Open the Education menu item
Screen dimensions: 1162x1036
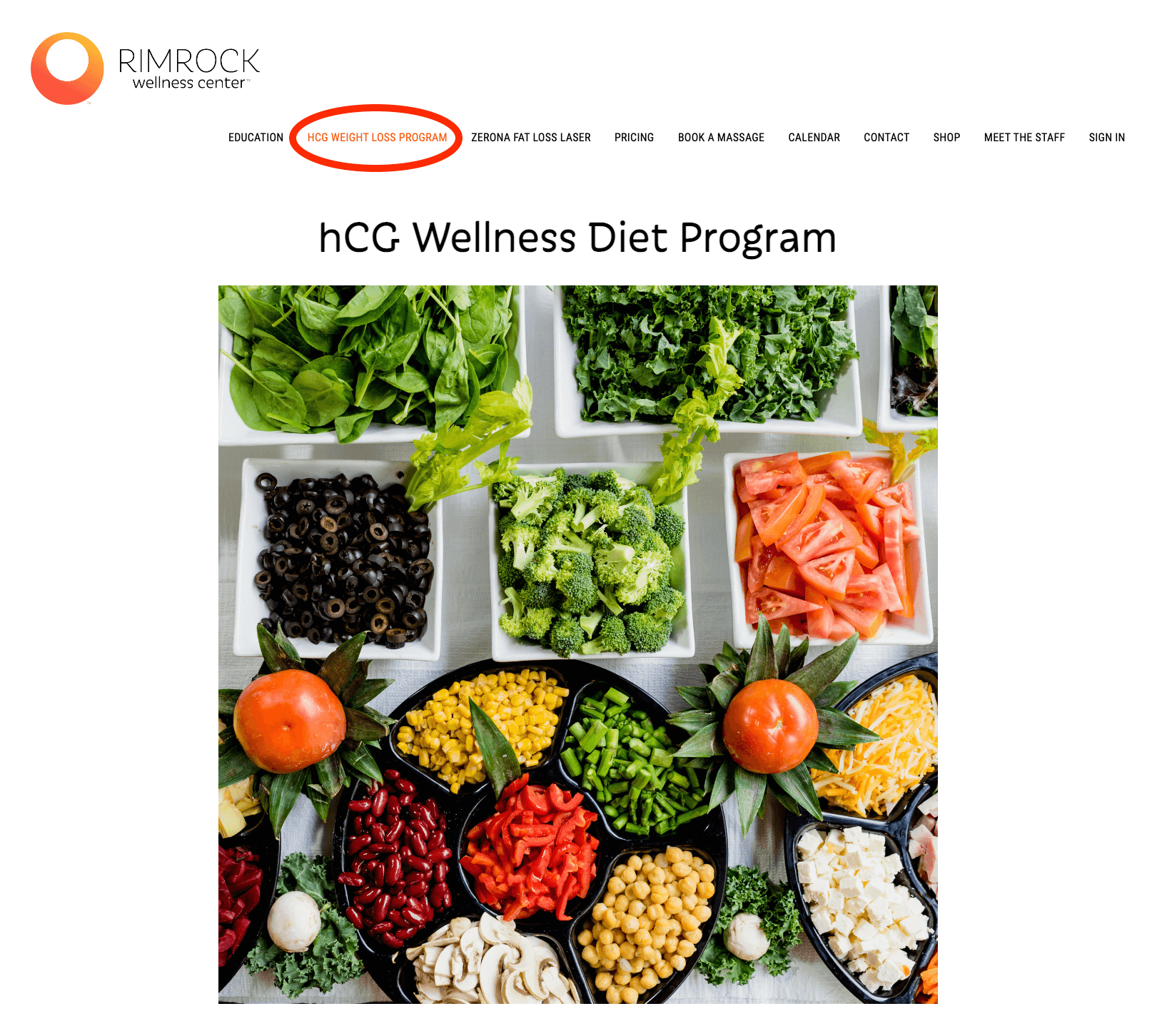(256, 138)
